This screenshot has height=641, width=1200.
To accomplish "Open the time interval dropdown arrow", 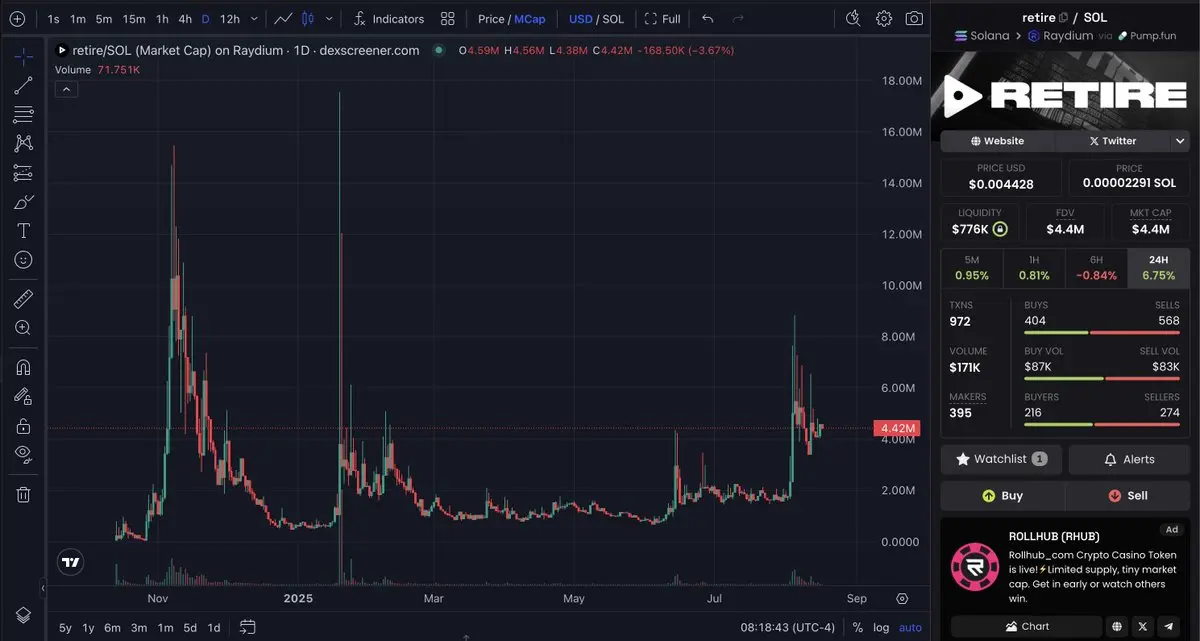I will [x=256, y=19].
